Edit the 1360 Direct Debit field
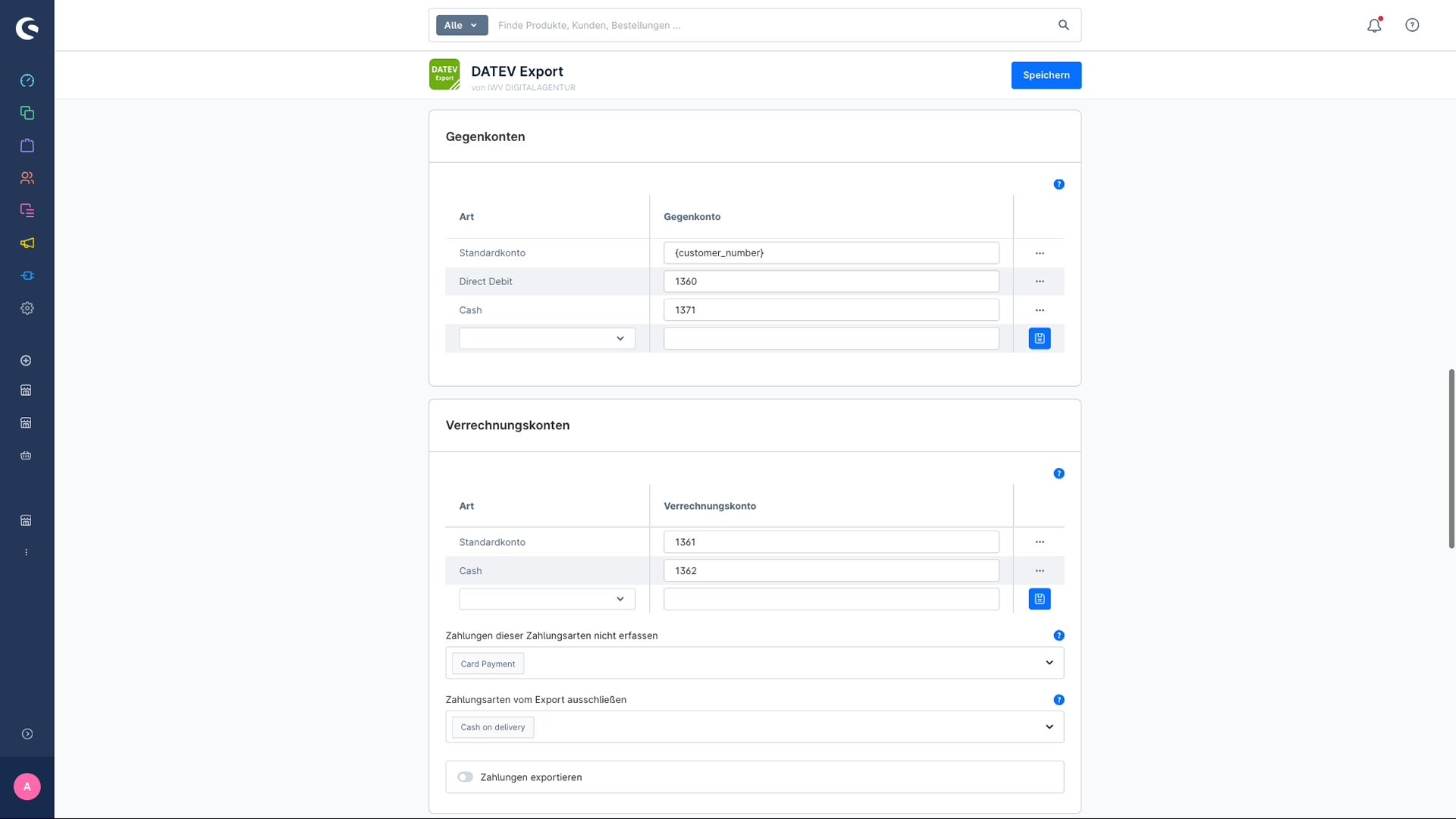Viewport: 1456px width, 819px height. [831, 281]
